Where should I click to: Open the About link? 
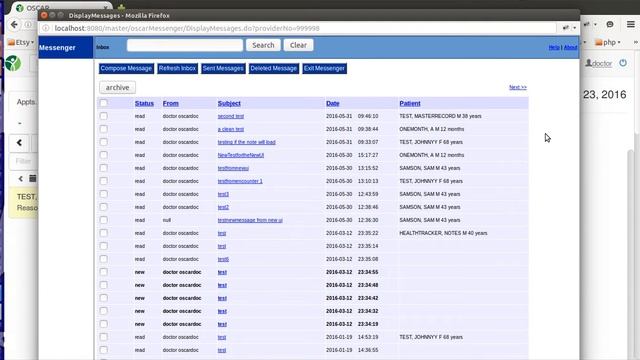coord(571,47)
